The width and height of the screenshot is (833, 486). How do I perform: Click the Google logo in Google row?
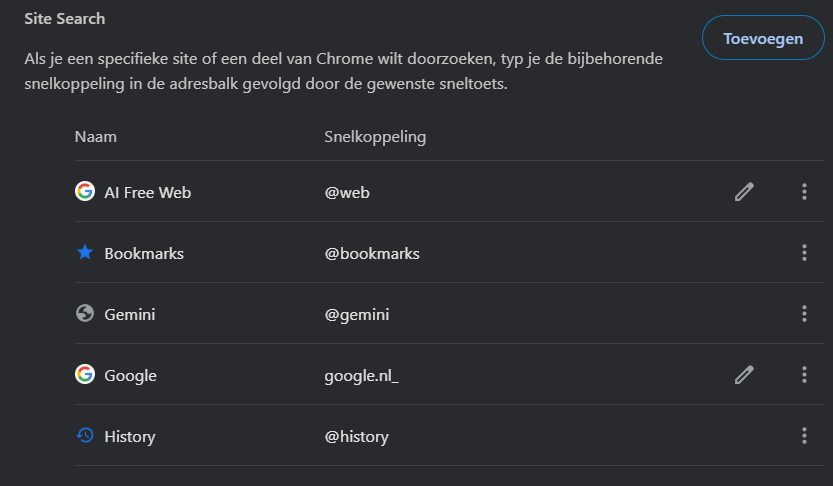point(85,374)
